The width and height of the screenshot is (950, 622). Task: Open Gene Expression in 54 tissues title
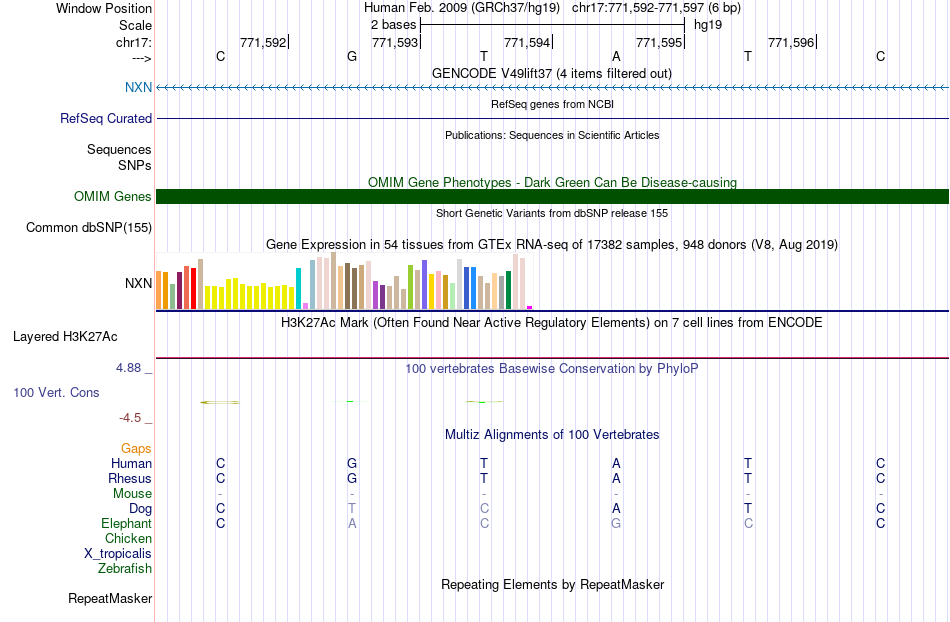552,245
